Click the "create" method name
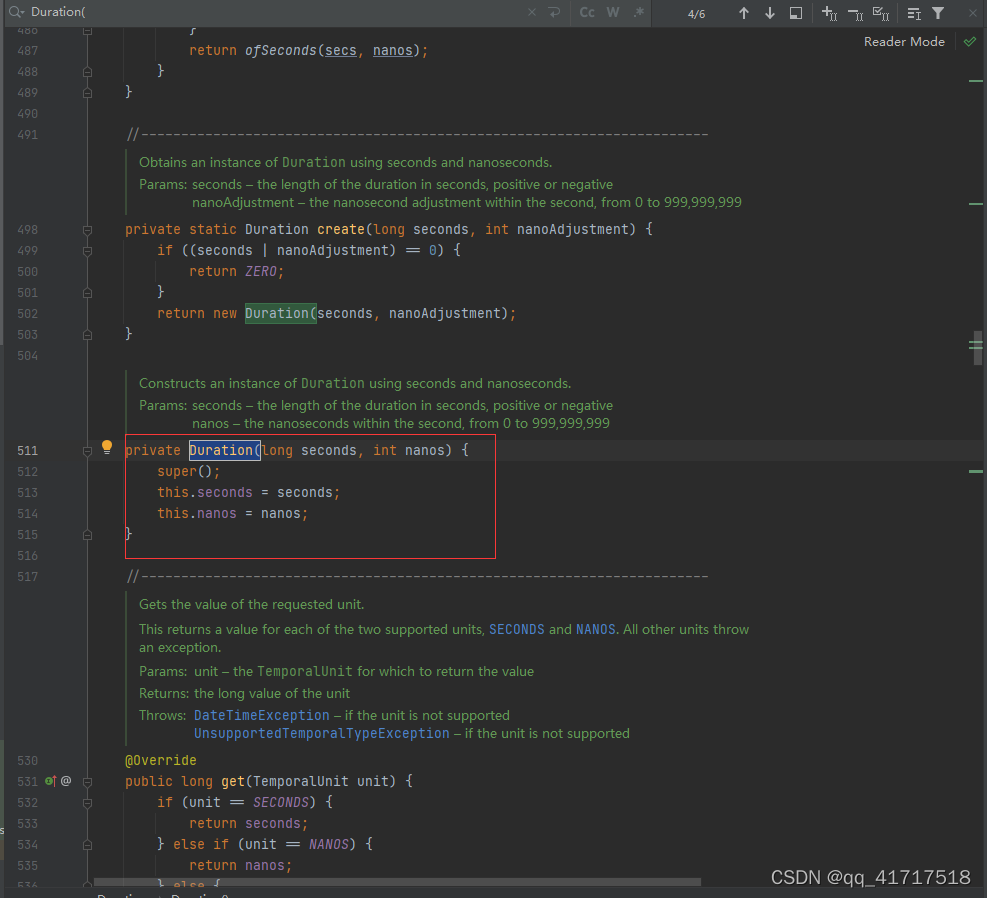987x898 pixels. 341,230
